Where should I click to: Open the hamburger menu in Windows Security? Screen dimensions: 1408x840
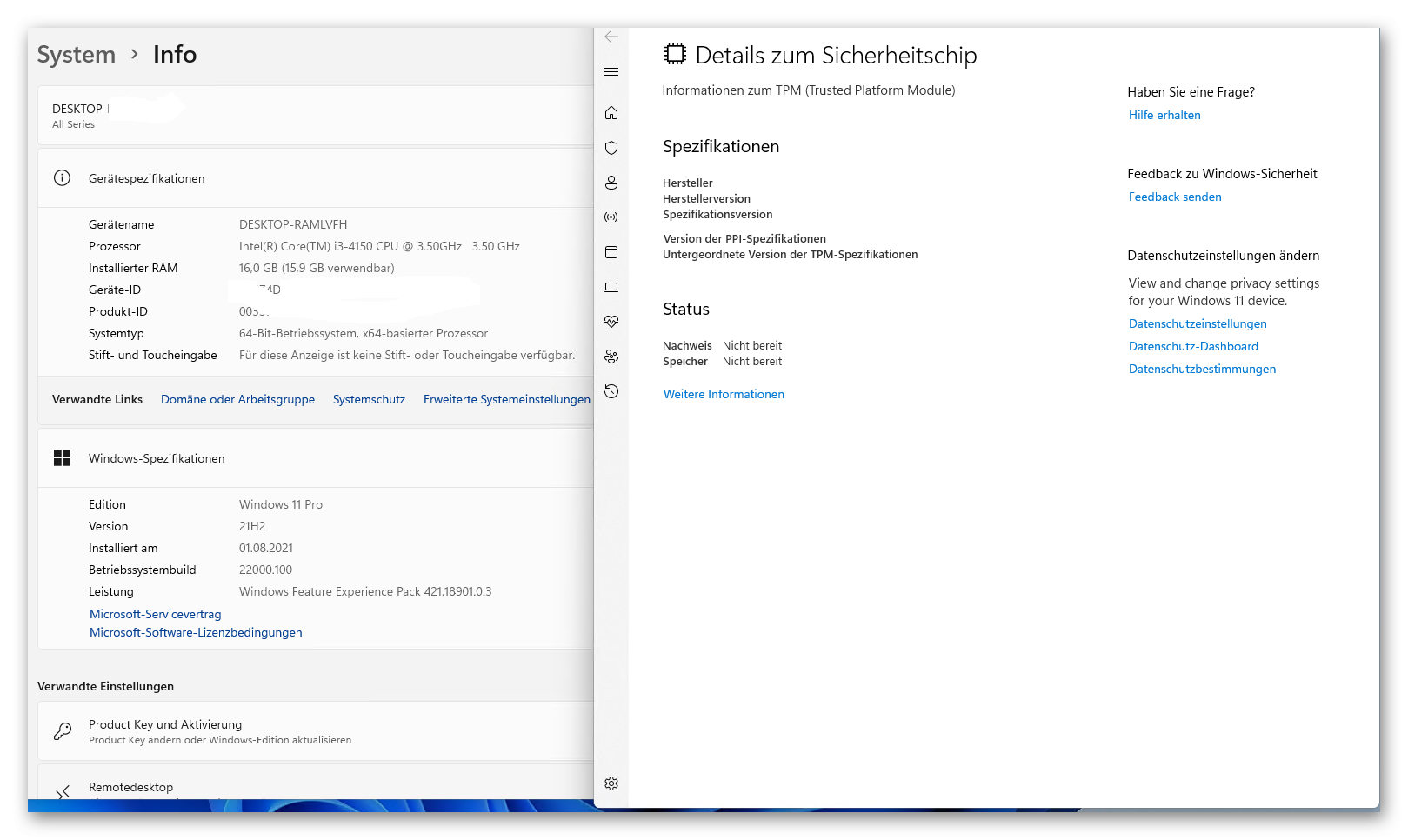click(611, 72)
